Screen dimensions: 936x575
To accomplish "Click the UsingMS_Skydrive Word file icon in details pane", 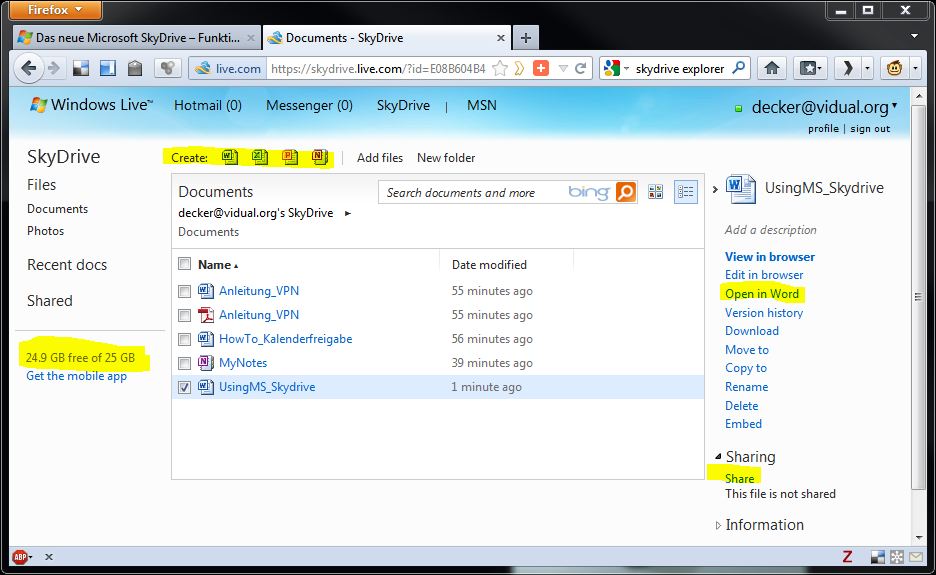I will point(740,189).
